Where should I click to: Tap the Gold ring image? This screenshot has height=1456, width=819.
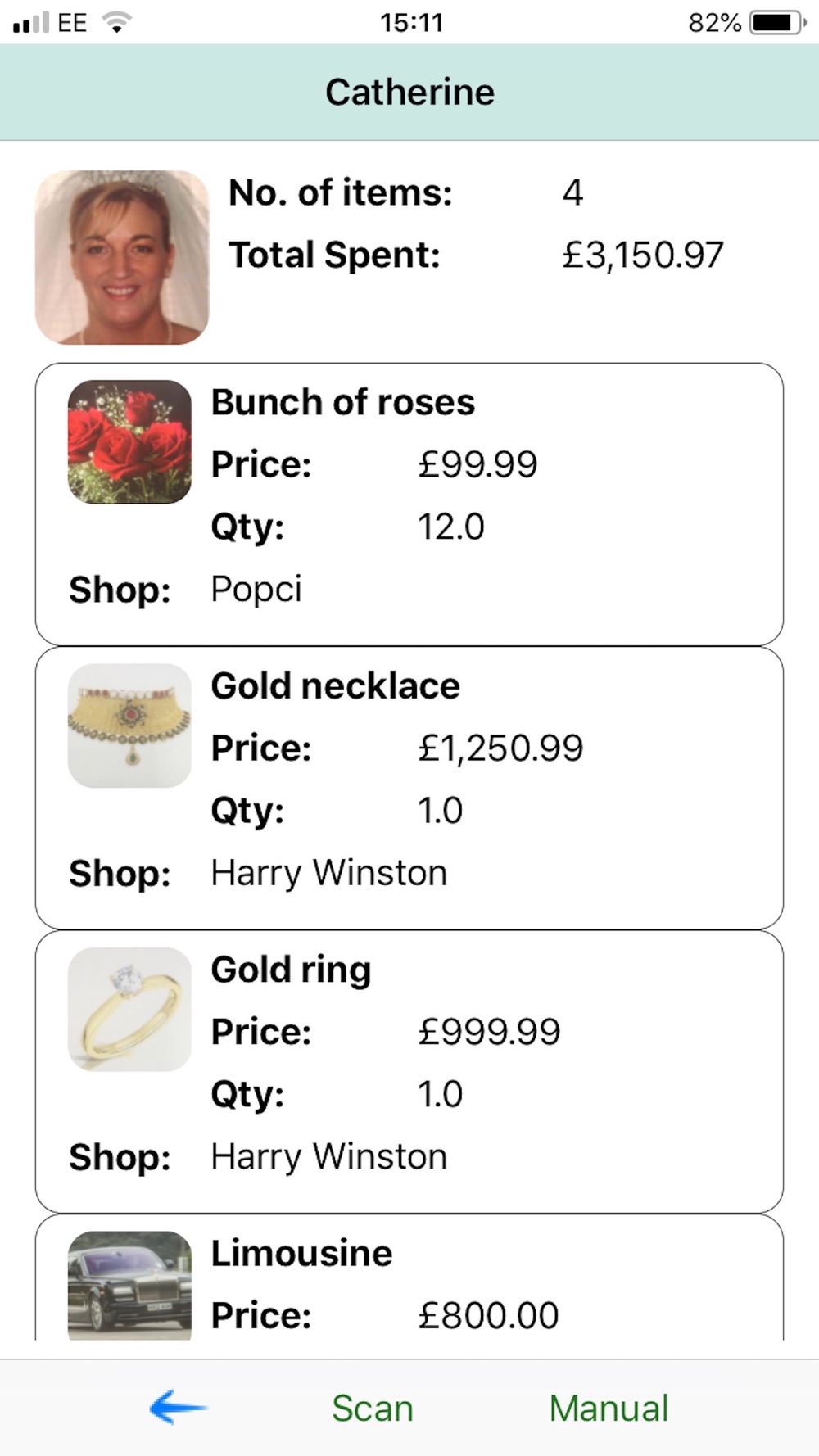(x=129, y=1009)
